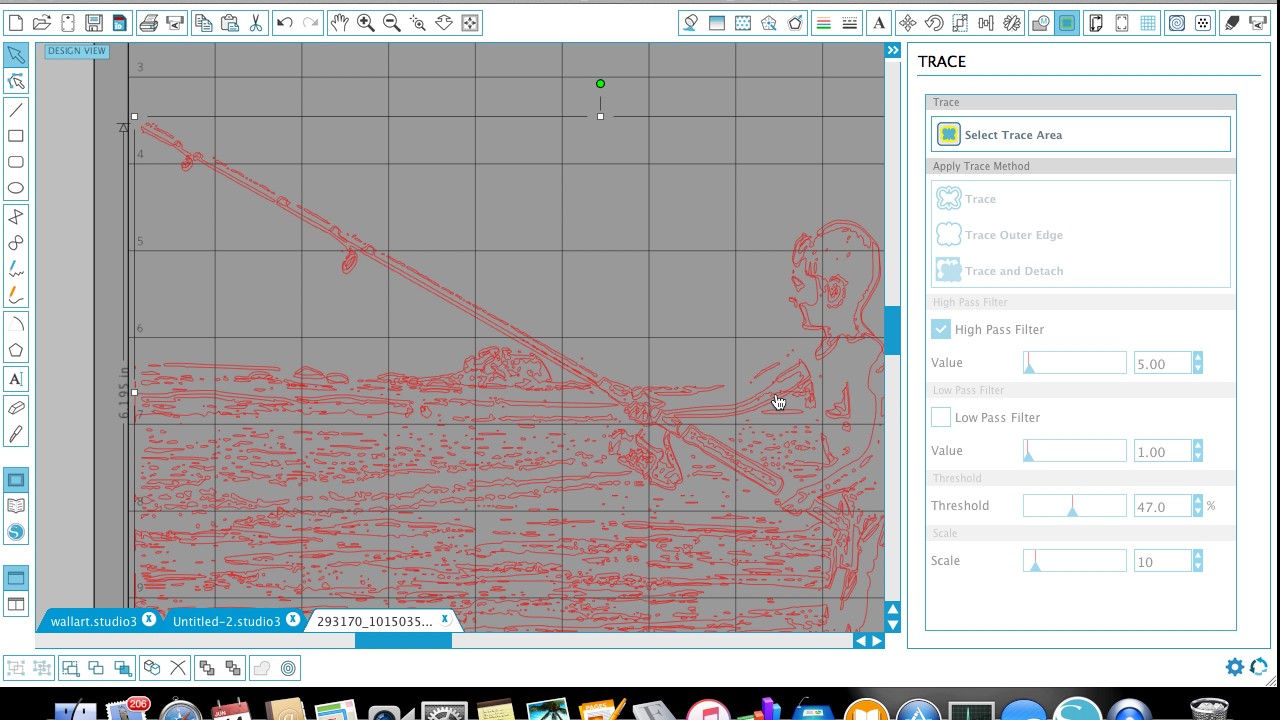1280x720 pixels.
Task: Click the Scale value field 10
Action: (x=1163, y=562)
